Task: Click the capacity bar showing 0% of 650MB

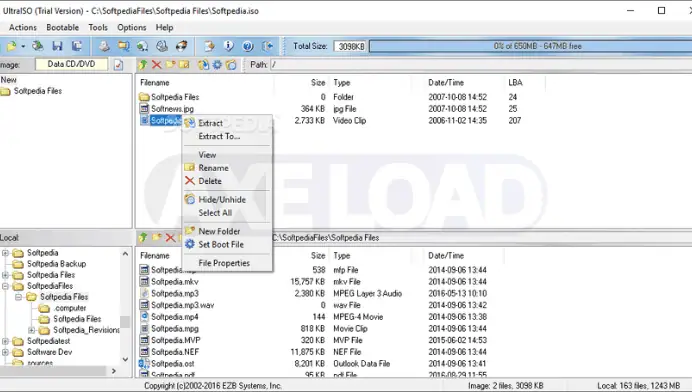Action: point(530,46)
